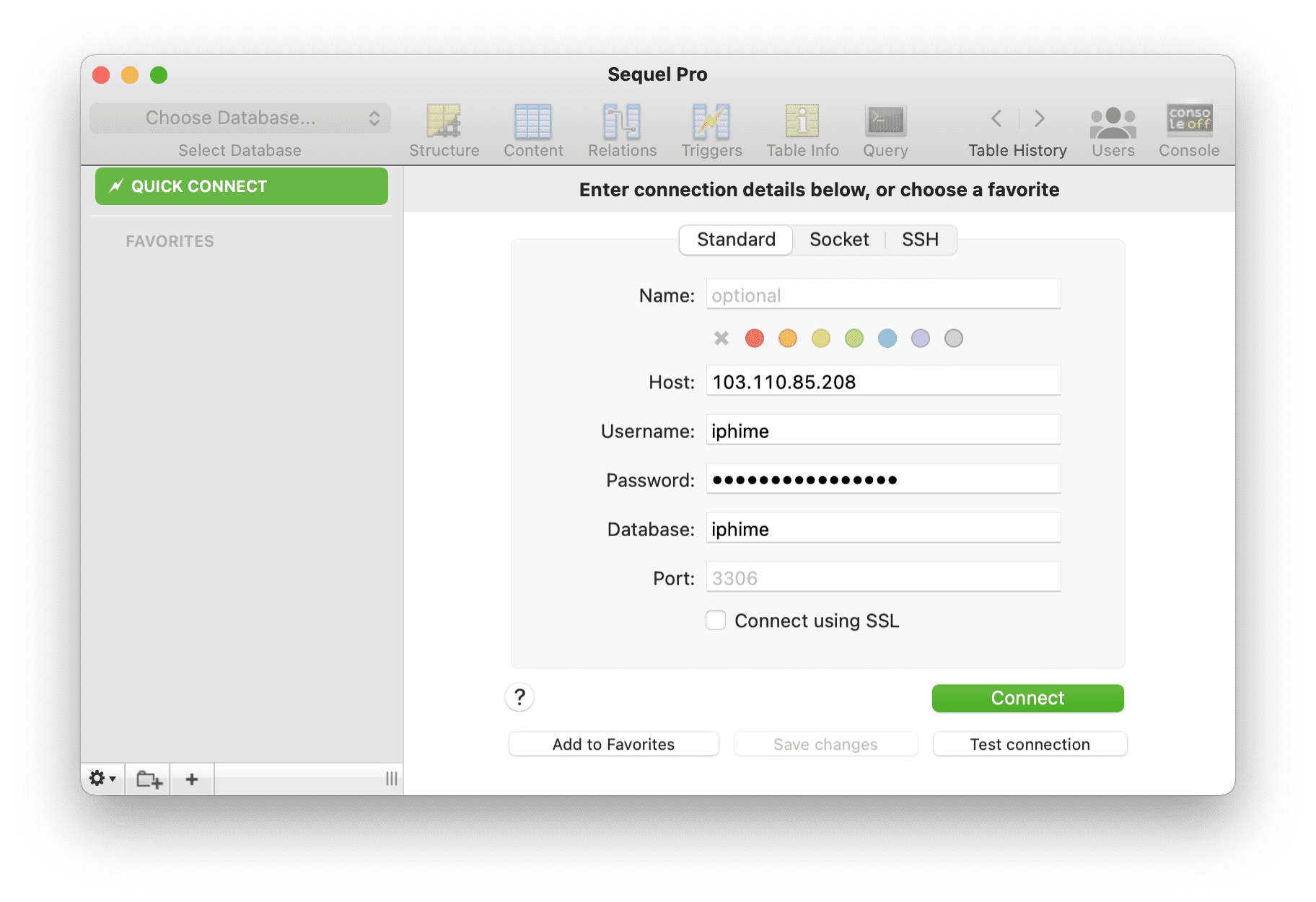Image resolution: width=1316 pixels, height=902 pixels.
Task: Switch to the Socket connection tab
Action: tap(838, 239)
